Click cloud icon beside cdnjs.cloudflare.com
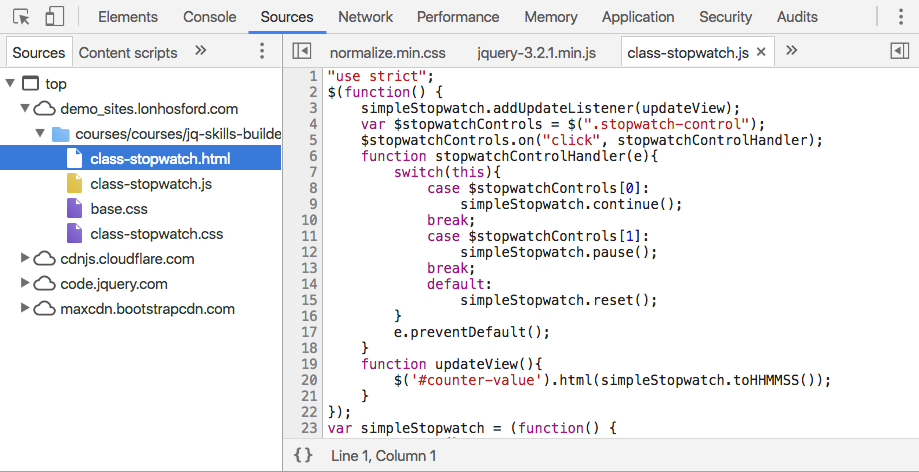Viewport: 919px width, 472px height. pyautogui.click(x=45, y=259)
